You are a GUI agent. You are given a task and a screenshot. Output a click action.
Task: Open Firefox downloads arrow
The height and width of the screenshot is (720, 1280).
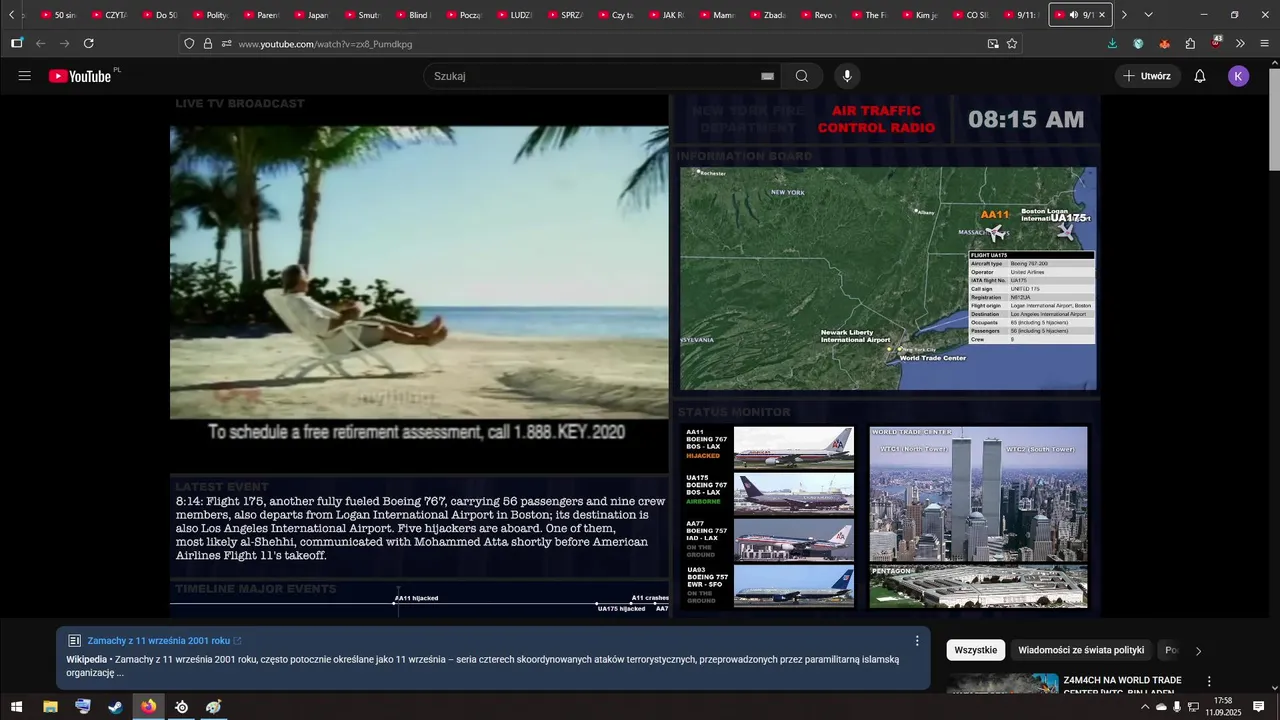point(1113,44)
